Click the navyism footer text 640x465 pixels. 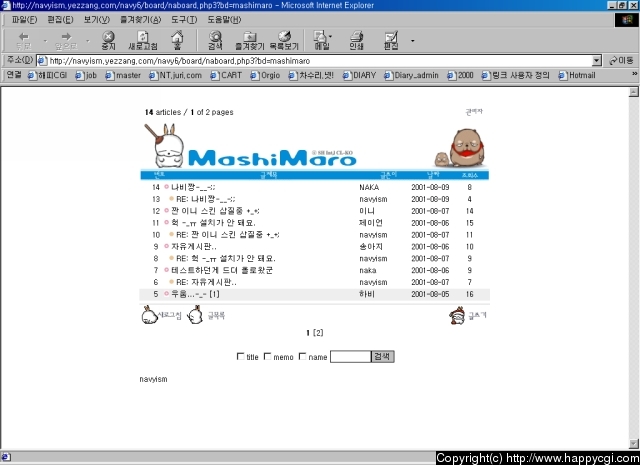(x=153, y=379)
